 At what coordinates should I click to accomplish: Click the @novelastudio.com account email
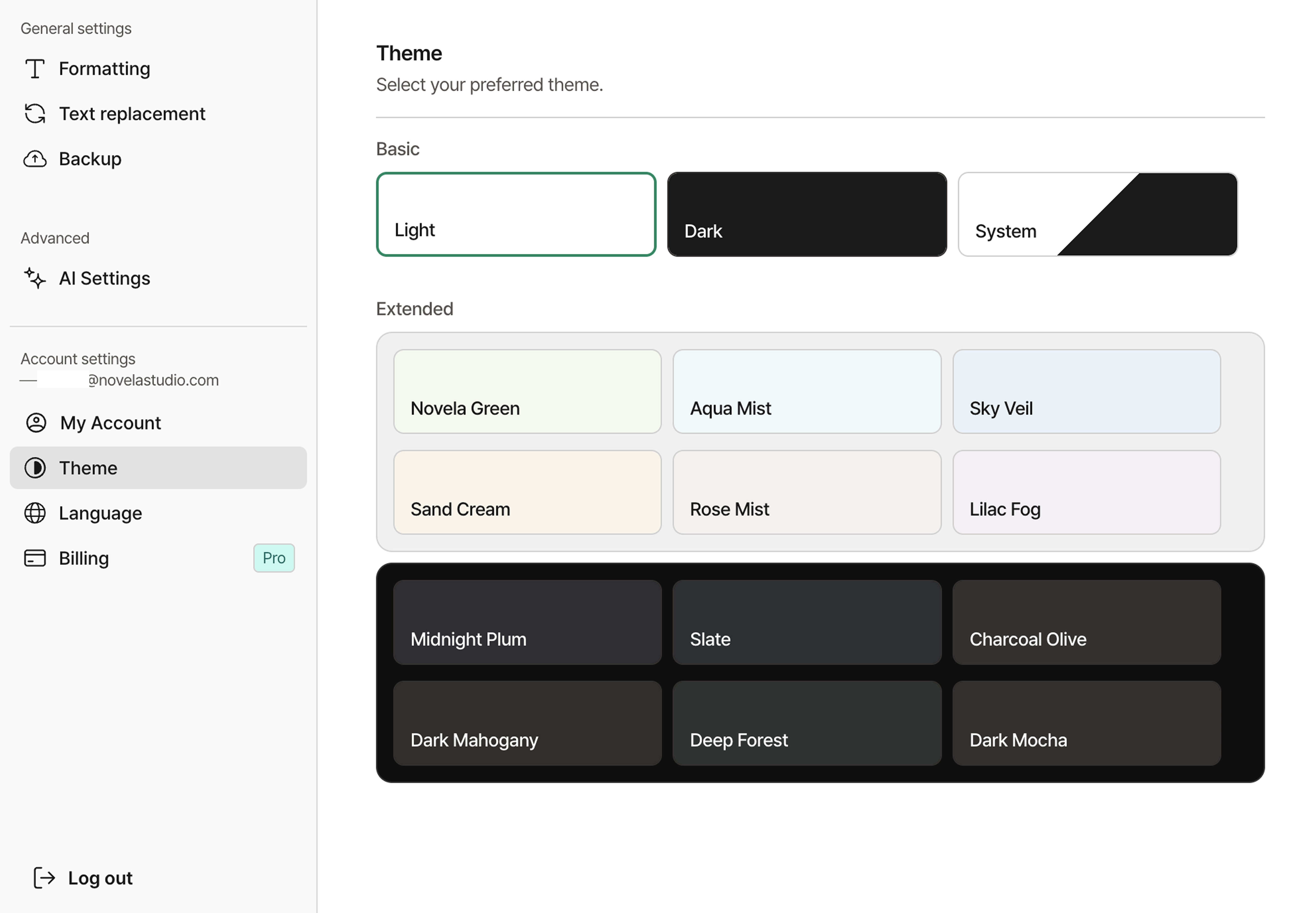pyautogui.click(x=120, y=380)
